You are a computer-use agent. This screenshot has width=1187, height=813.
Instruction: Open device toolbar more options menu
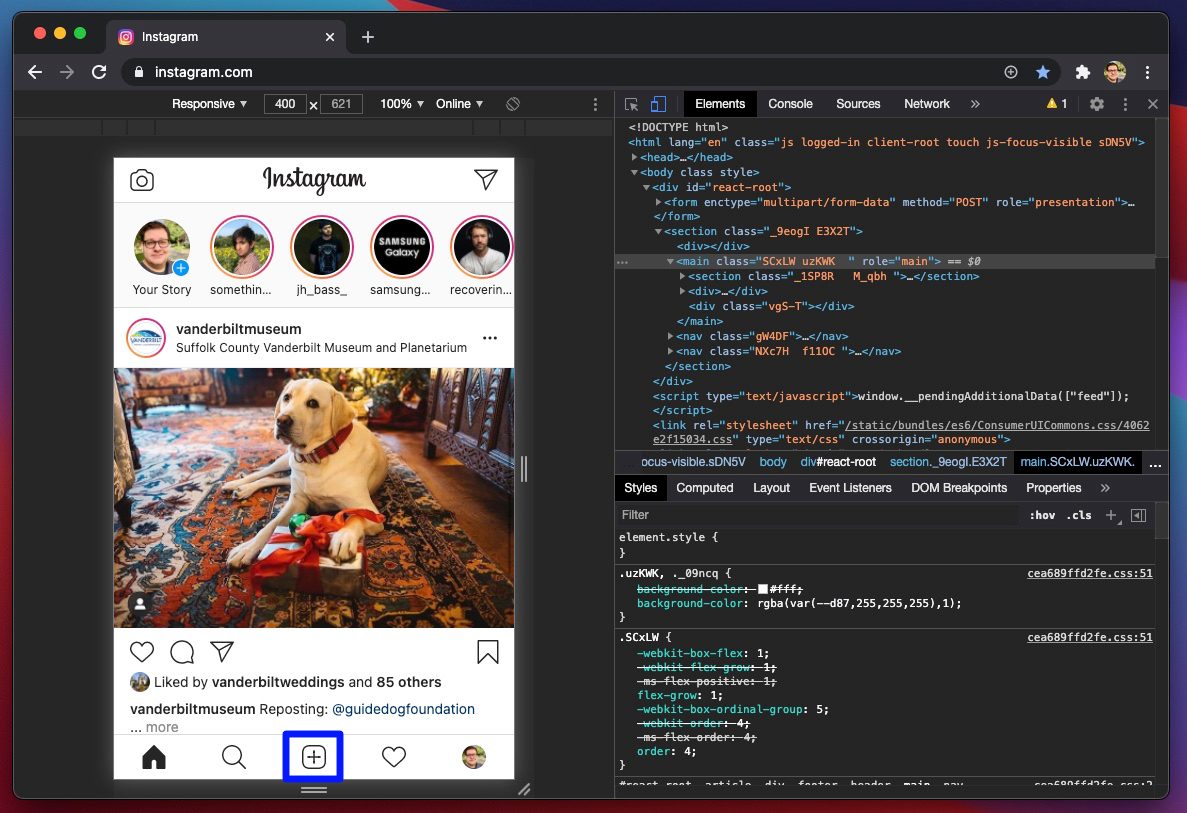coord(595,104)
